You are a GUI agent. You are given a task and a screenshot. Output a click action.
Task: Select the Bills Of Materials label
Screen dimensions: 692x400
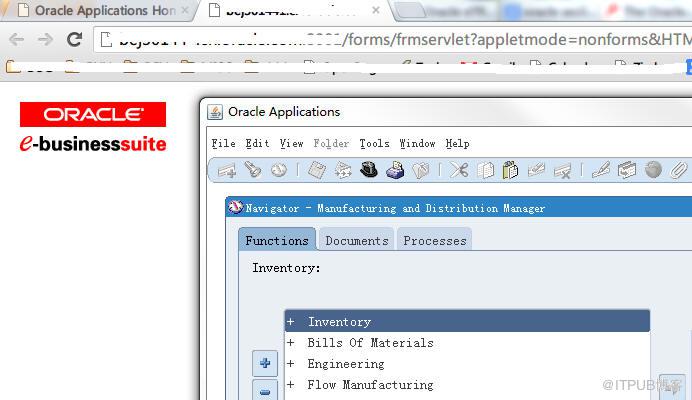coord(370,343)
